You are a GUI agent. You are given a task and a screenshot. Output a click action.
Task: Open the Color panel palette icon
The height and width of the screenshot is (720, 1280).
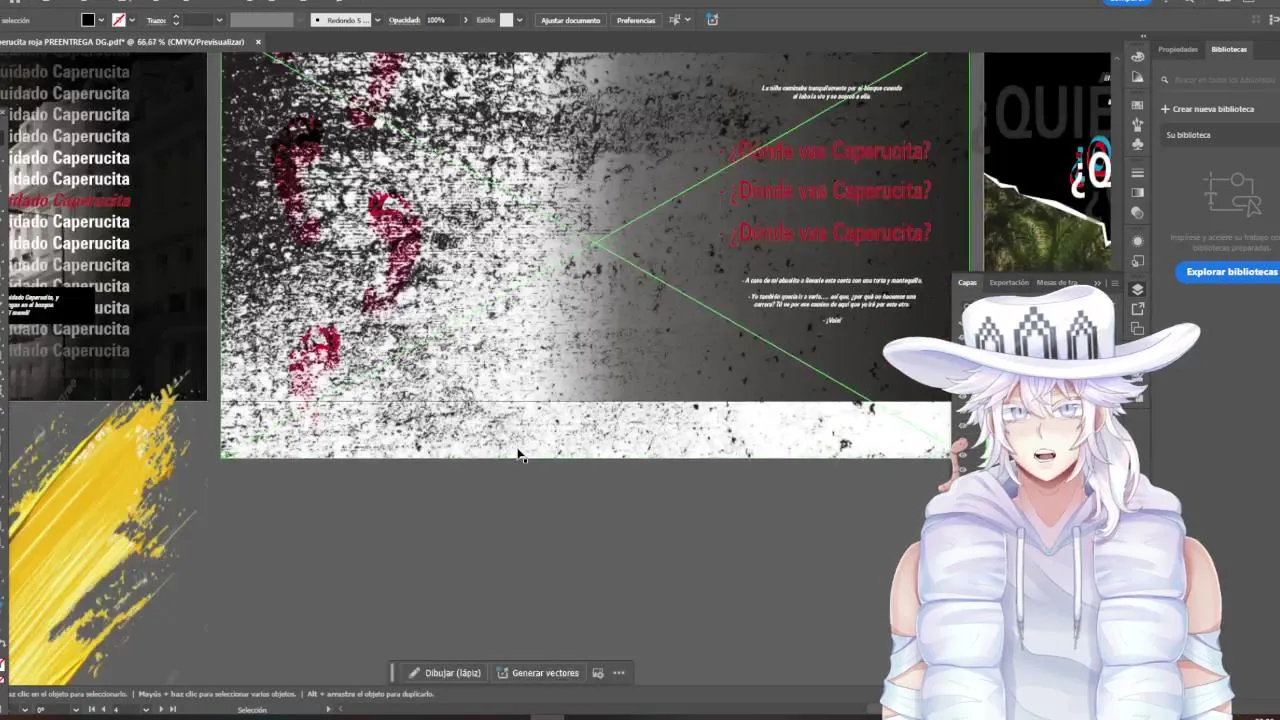(1137, 57)
